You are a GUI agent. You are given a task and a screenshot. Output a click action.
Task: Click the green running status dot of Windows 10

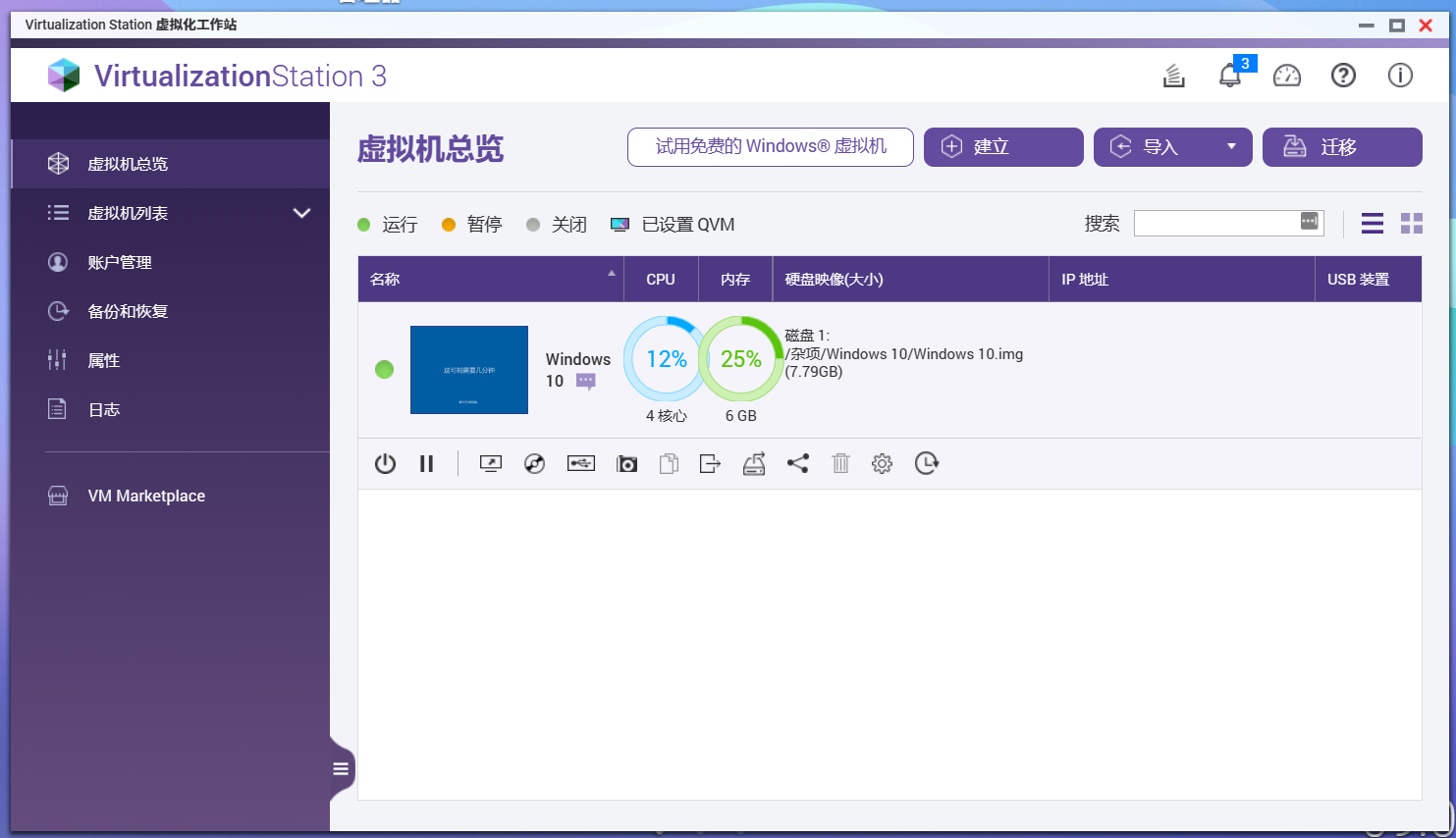tap(385, 369)
